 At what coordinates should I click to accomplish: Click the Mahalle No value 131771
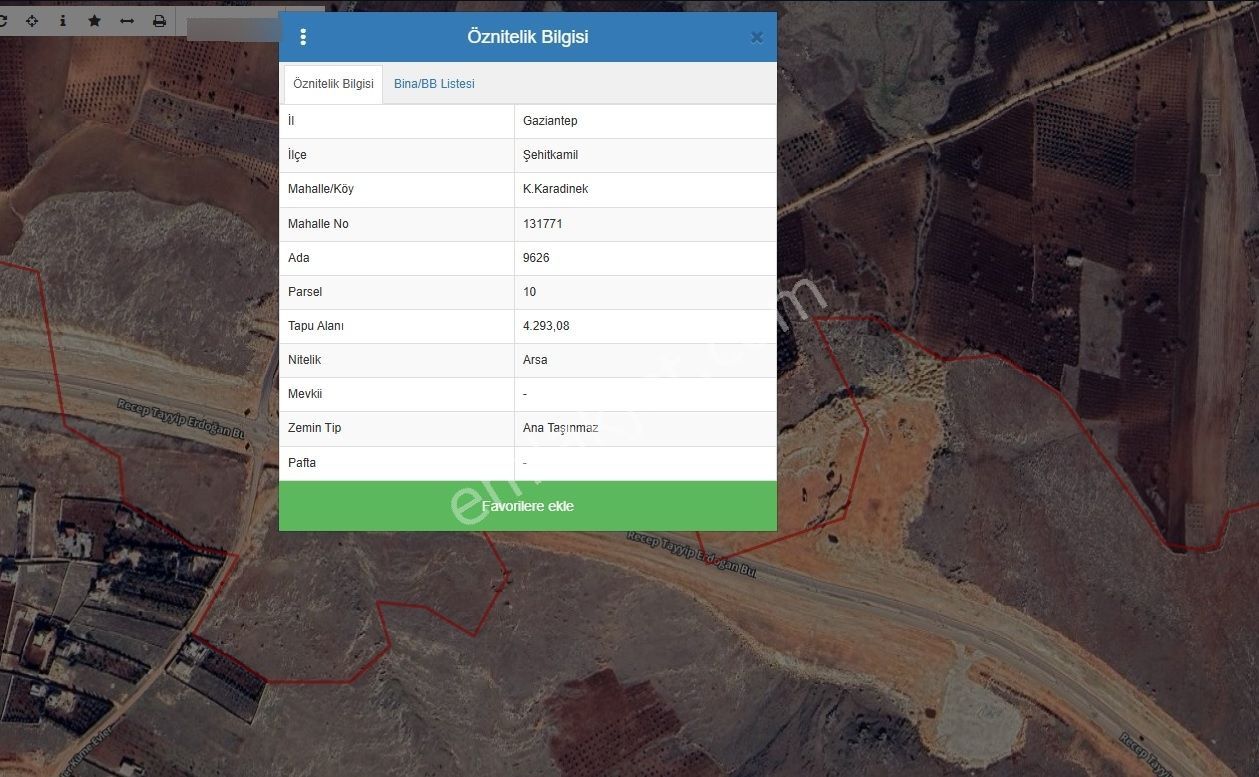(x=543, y=224)
